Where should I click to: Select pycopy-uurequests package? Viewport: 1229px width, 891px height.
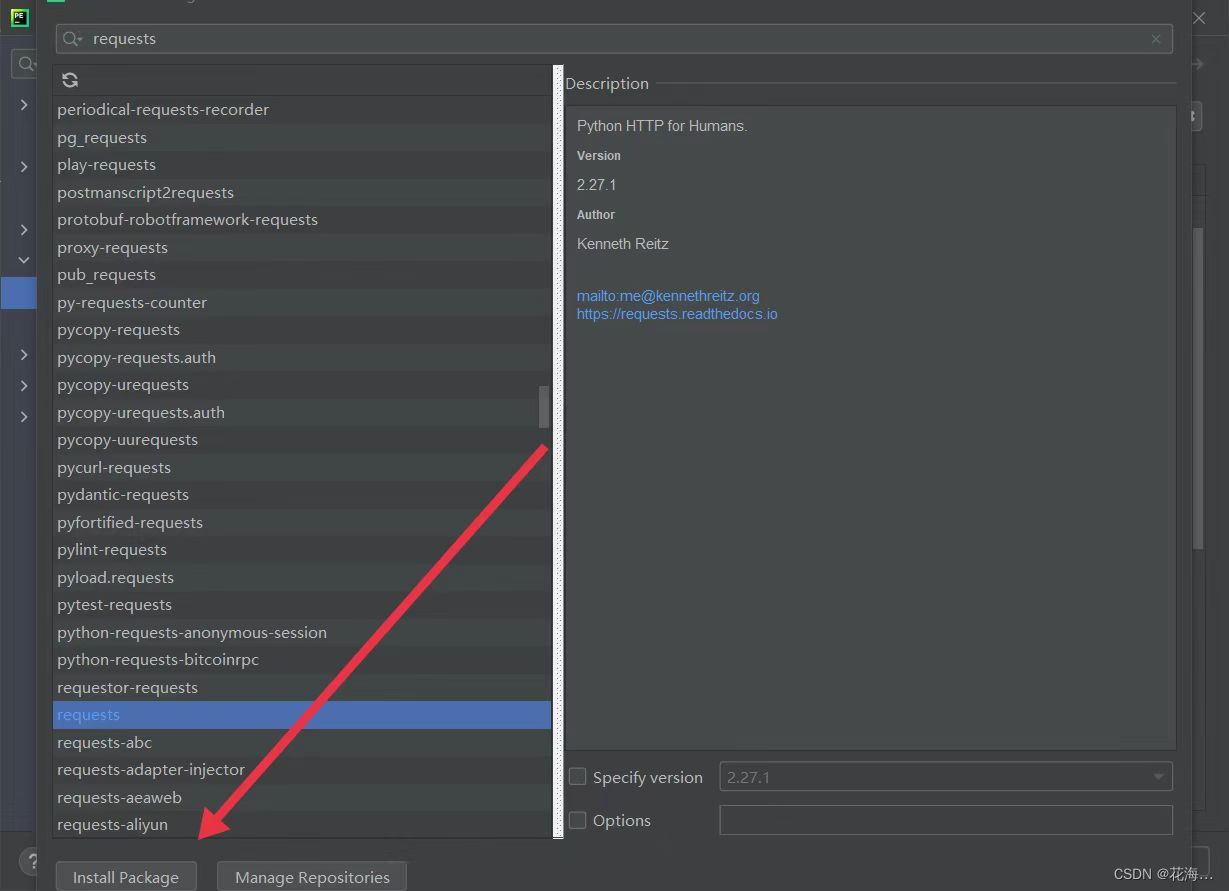click(x=302, y=440)
